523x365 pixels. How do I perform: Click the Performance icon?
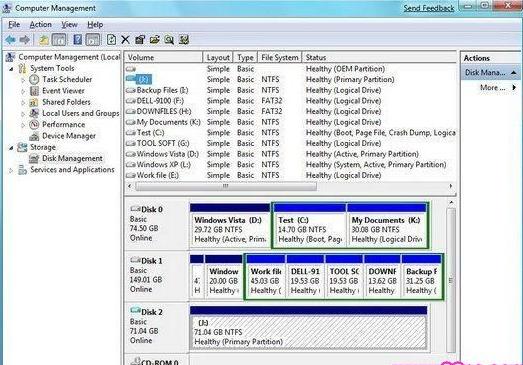tap(34, 125)
